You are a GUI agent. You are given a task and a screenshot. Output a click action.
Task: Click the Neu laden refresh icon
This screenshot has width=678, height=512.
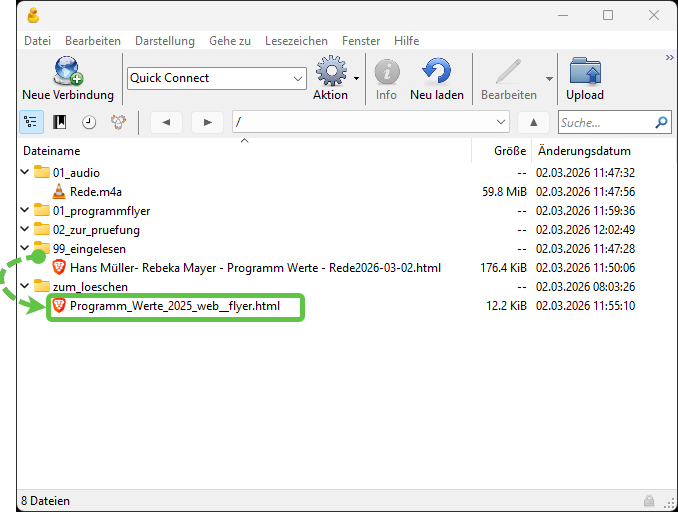[436, 72]
